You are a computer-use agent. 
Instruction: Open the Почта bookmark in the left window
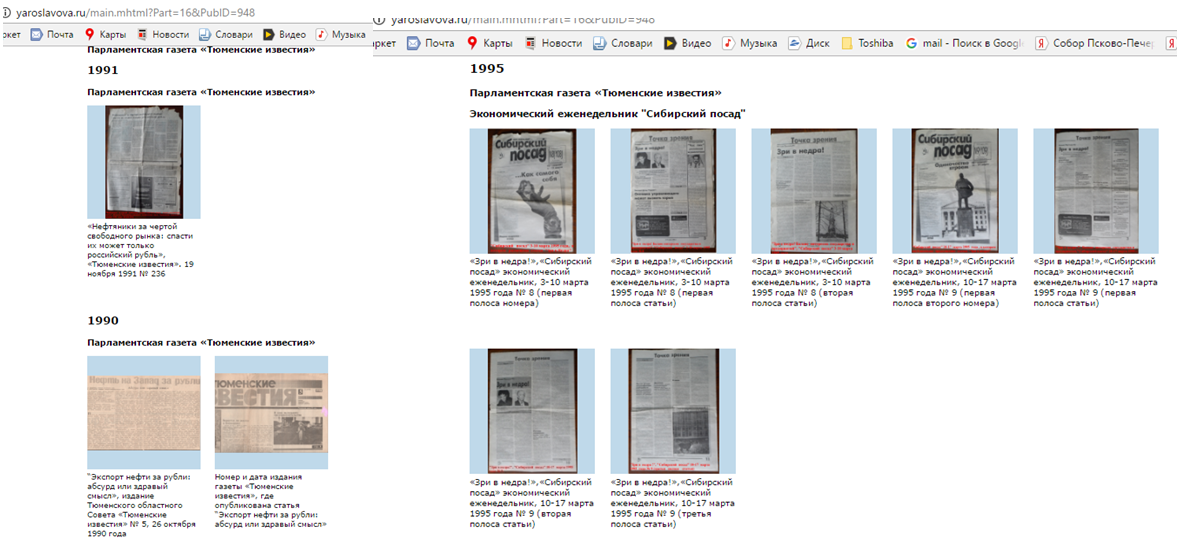click(51, 35)
